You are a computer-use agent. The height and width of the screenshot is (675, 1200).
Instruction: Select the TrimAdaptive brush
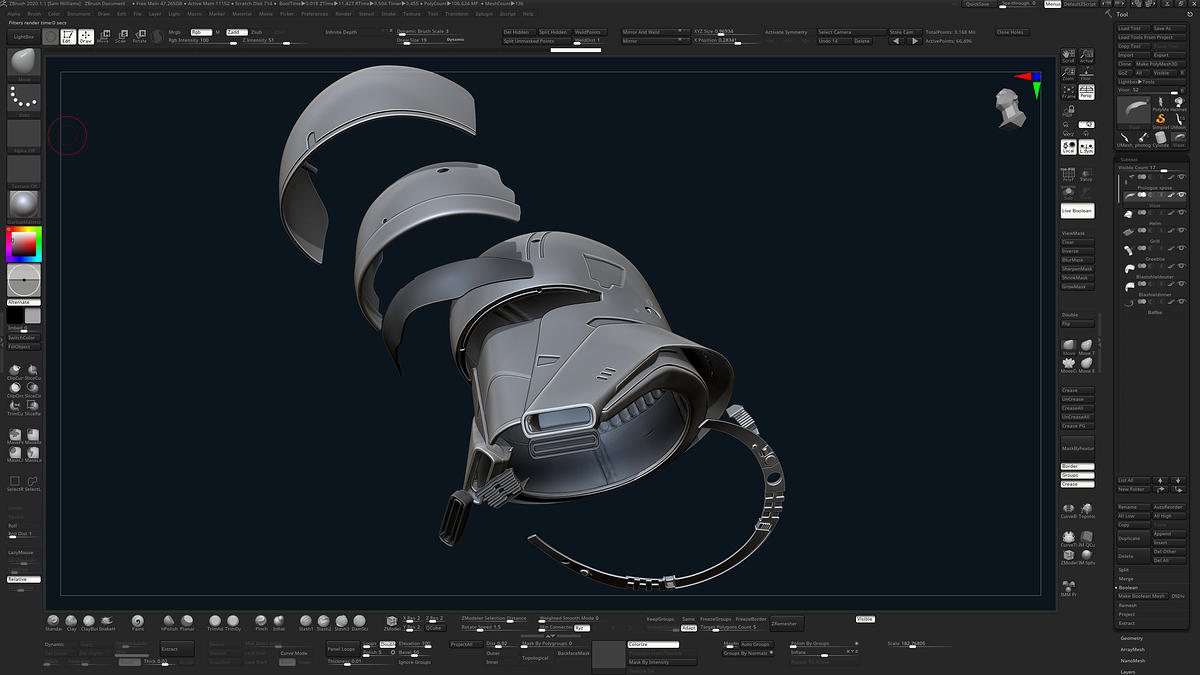tap(215, 622)
